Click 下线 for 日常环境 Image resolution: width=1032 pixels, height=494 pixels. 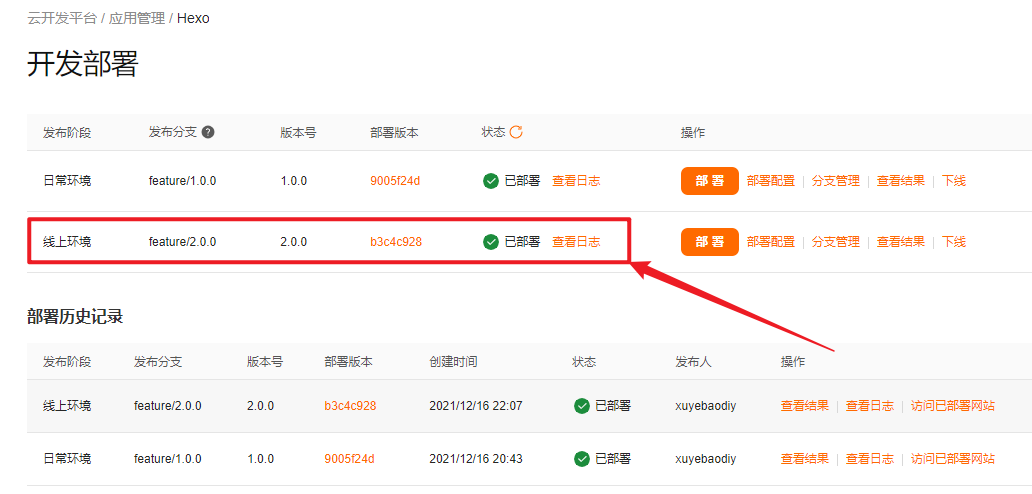tap(954, 181)
